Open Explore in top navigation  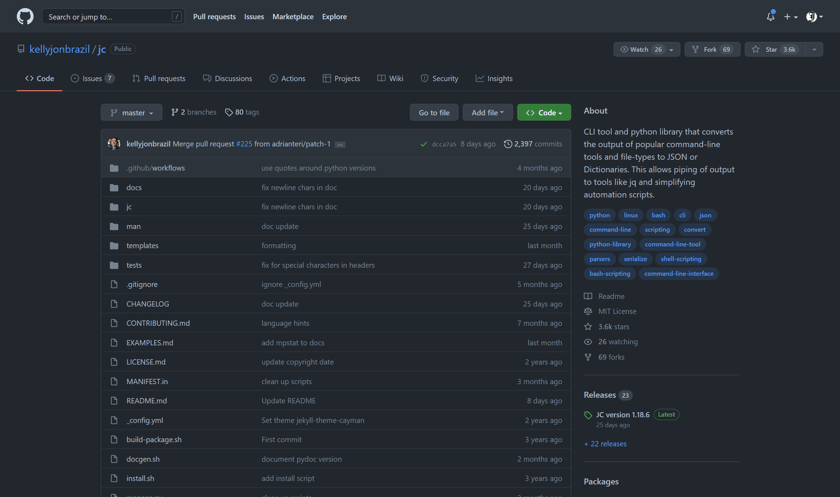pyautogui.click(x=334, y=17)
